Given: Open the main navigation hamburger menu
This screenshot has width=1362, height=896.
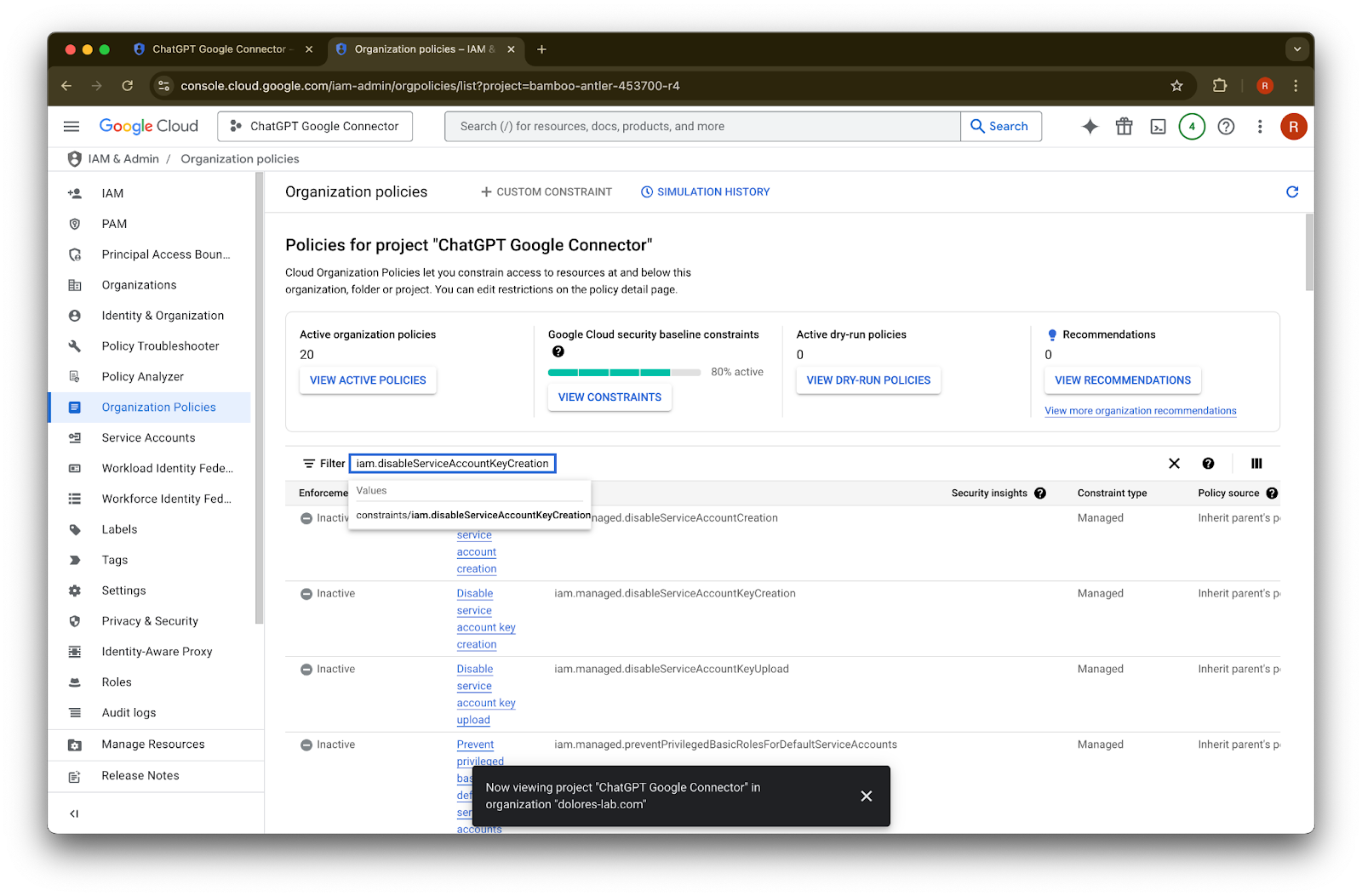Looking at the screenshot, I should pyautogui.click(x=72, y=127).
